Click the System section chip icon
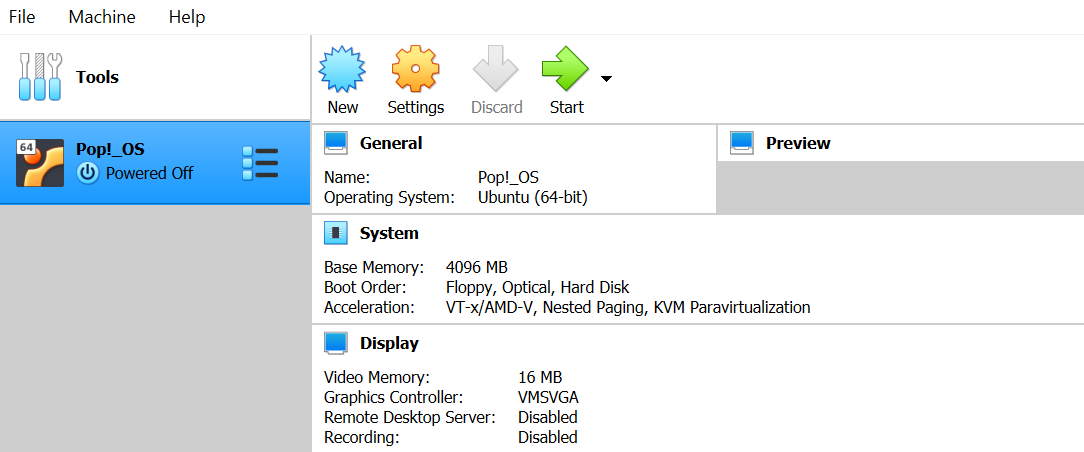 click(x=336, y=233)
